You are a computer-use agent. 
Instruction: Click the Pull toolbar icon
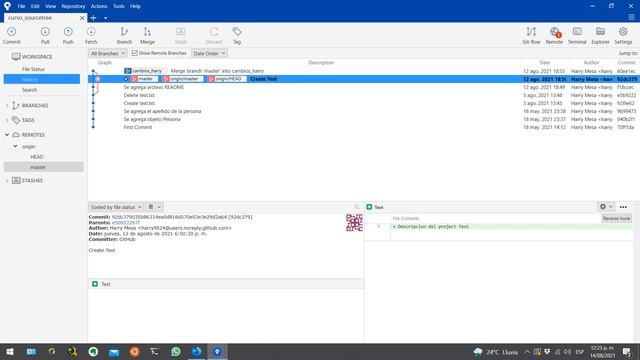coord(45,35)
